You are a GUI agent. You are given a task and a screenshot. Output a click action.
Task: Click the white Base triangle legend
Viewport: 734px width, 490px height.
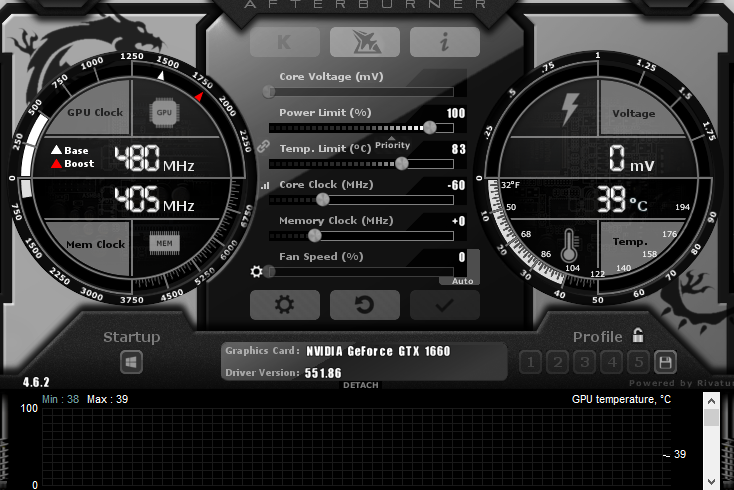(56, 150)
